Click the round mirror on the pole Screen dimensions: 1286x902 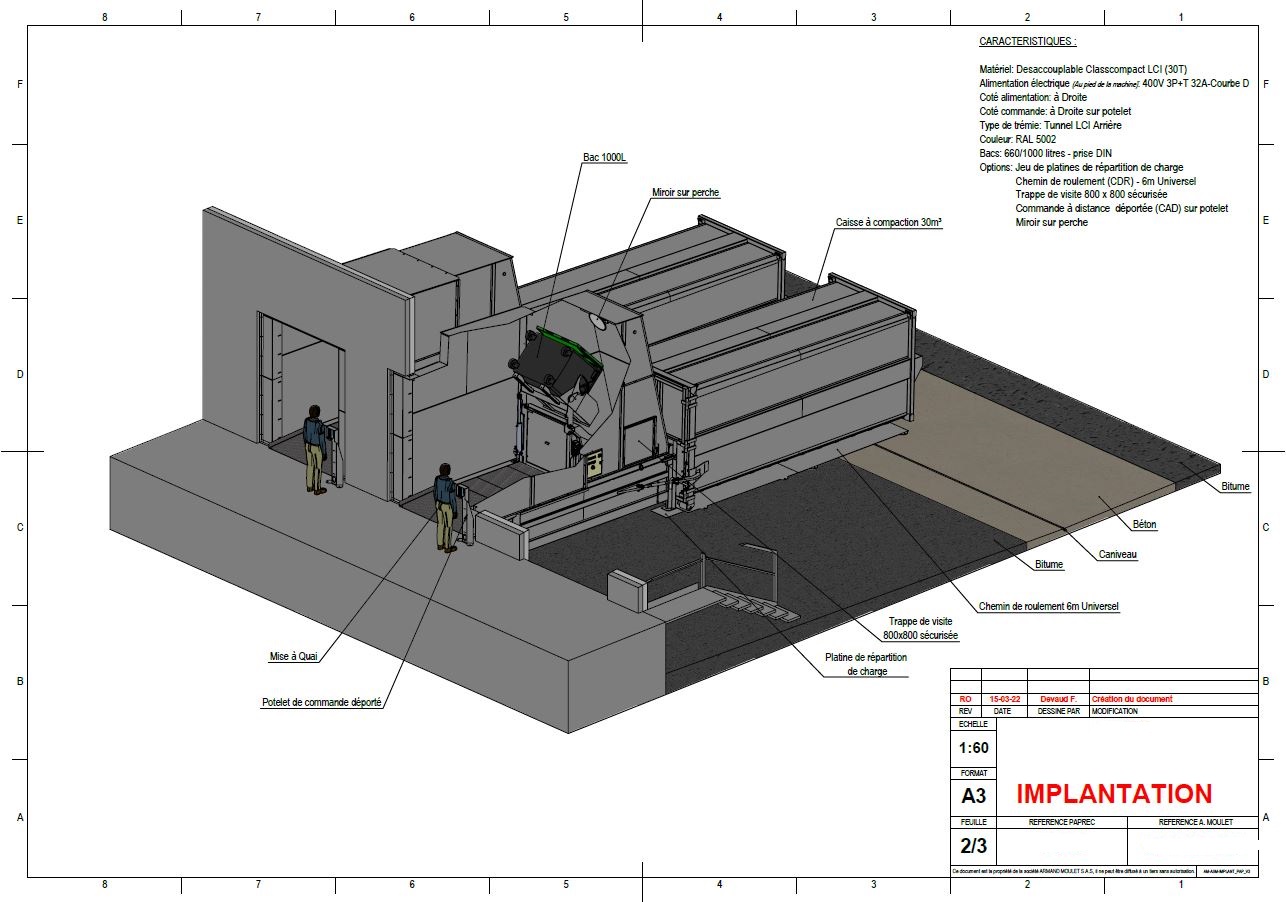point(597,322)
